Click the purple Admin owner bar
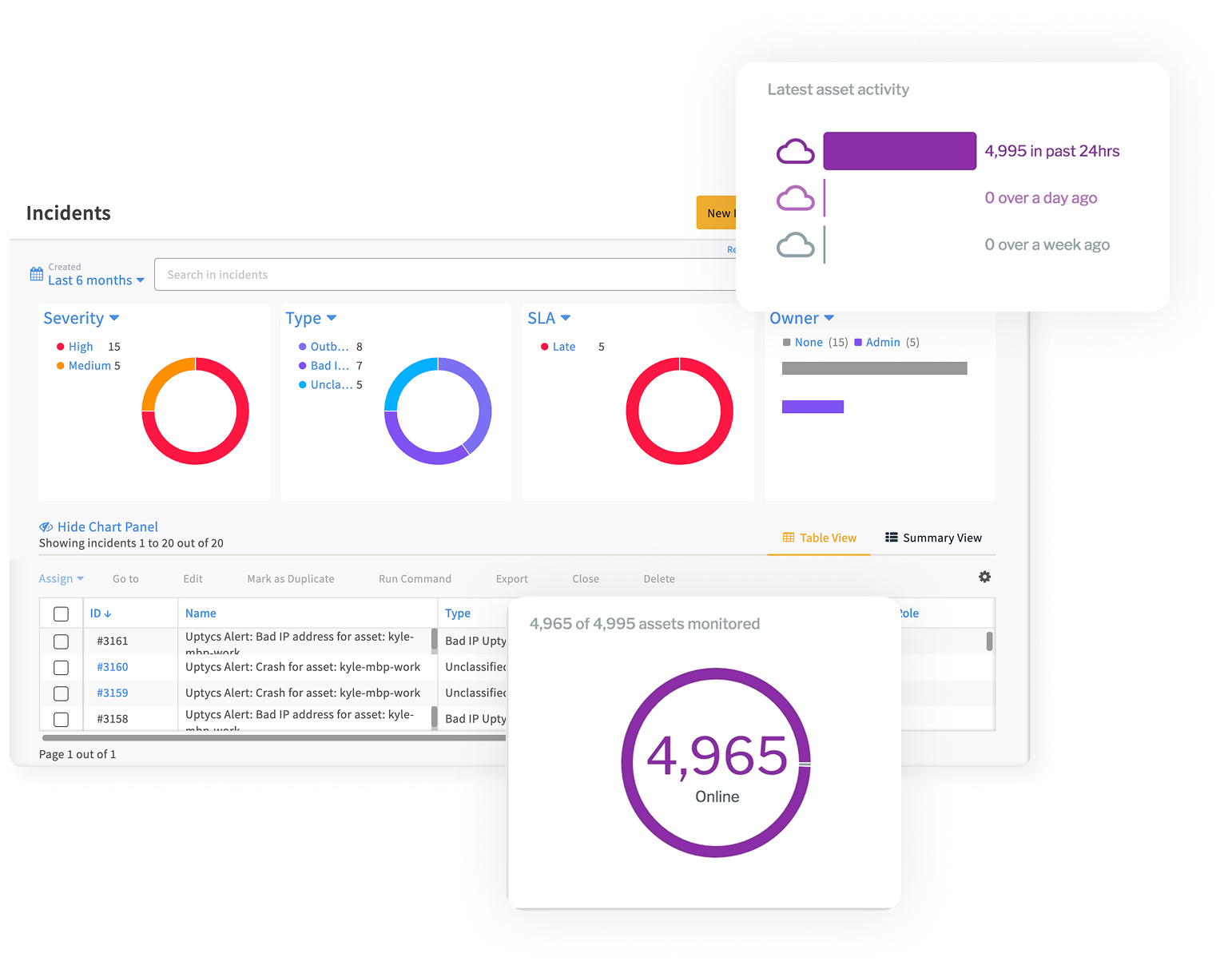Screen dimensions: 1232x973 tap(813, 407)
